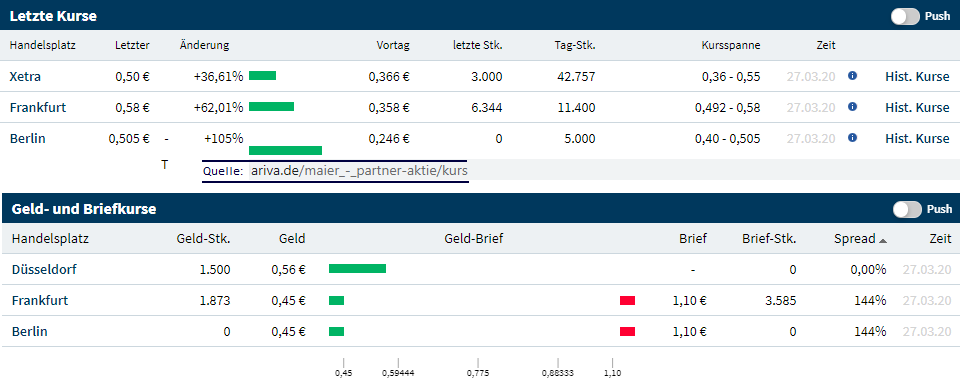Viewport: 960px width, 385px height.
Task: Open Berlin link in Letzte Kurse table
Action: 28,138
